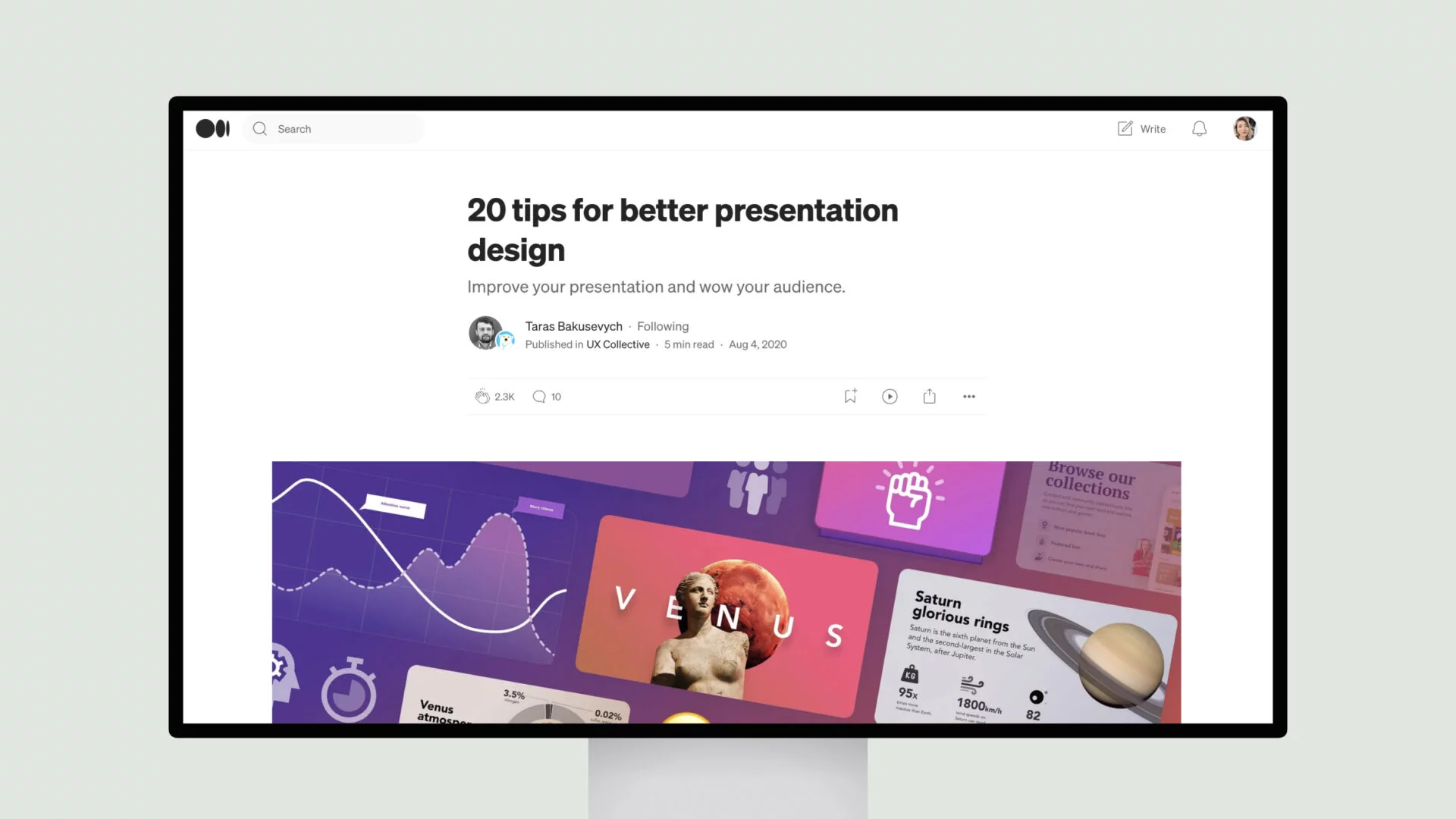Click the more options ellipsis icon
This screenshot has height=819, width=1456.
968,396
